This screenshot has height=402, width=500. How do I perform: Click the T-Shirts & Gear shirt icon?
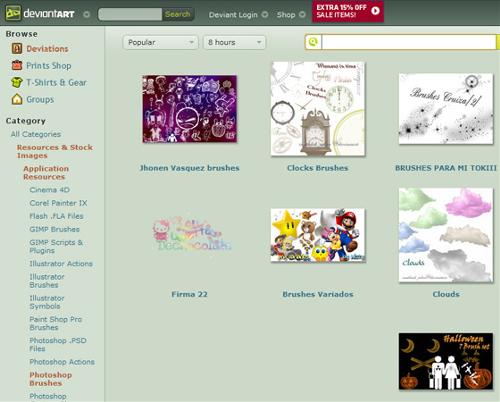point(17,82)
